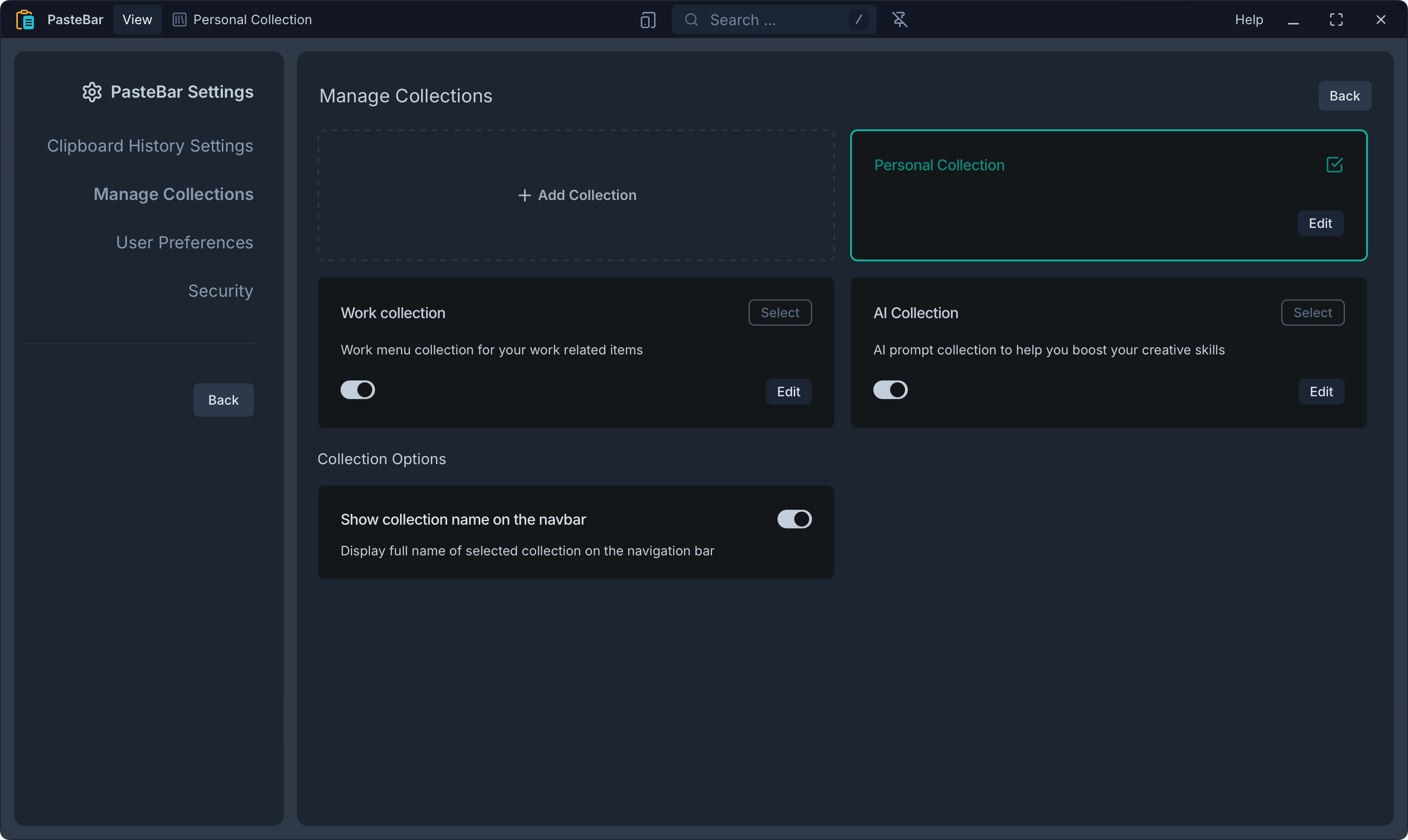
Task: Open the User Preferences section
Action: click(x=185, y=243)
